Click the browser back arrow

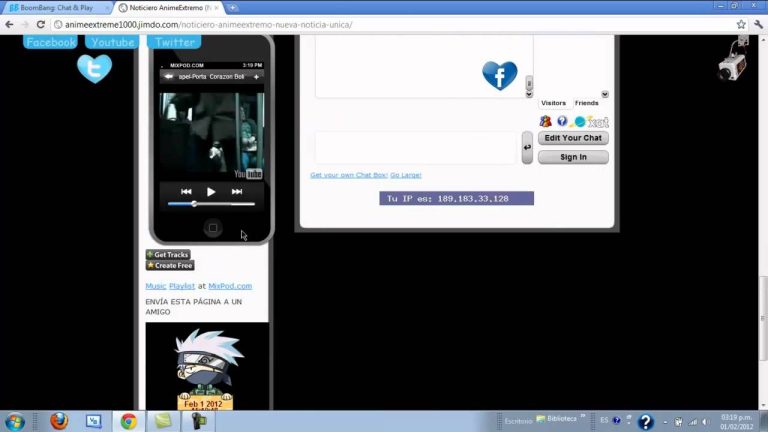click(9, 24)
